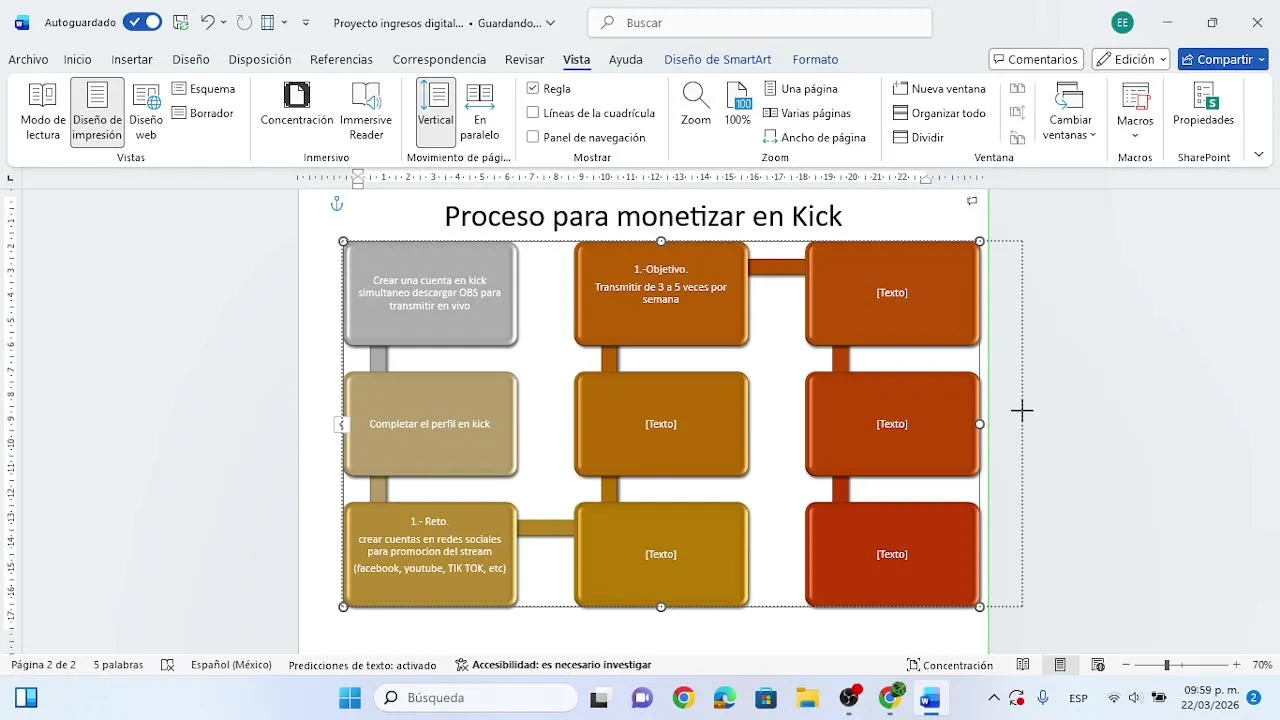Screen dimensions: 1280x720
Task: Click Español (México) language indicator
Action: (231, 665)
